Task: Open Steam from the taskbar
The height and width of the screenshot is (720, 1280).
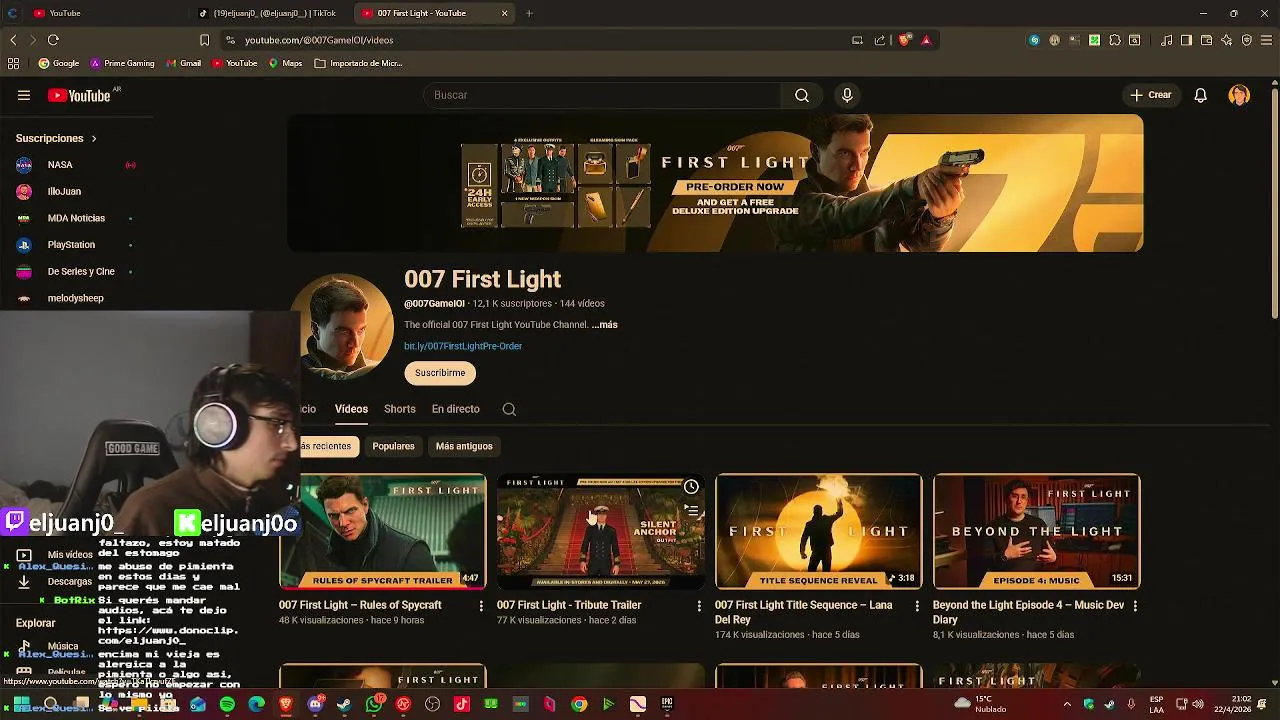Action: (344, 705)
